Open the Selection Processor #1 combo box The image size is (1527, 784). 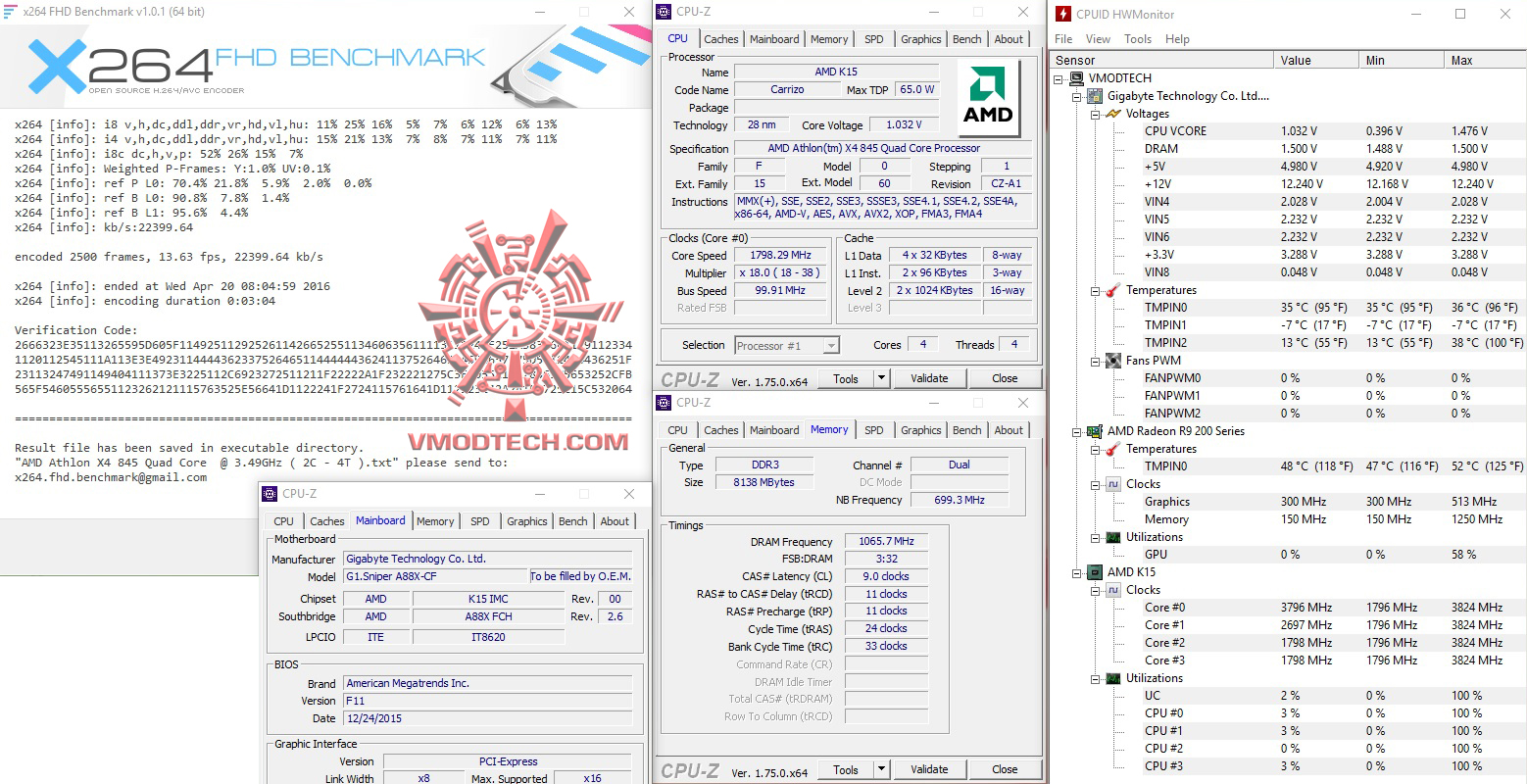coord(787,345)
